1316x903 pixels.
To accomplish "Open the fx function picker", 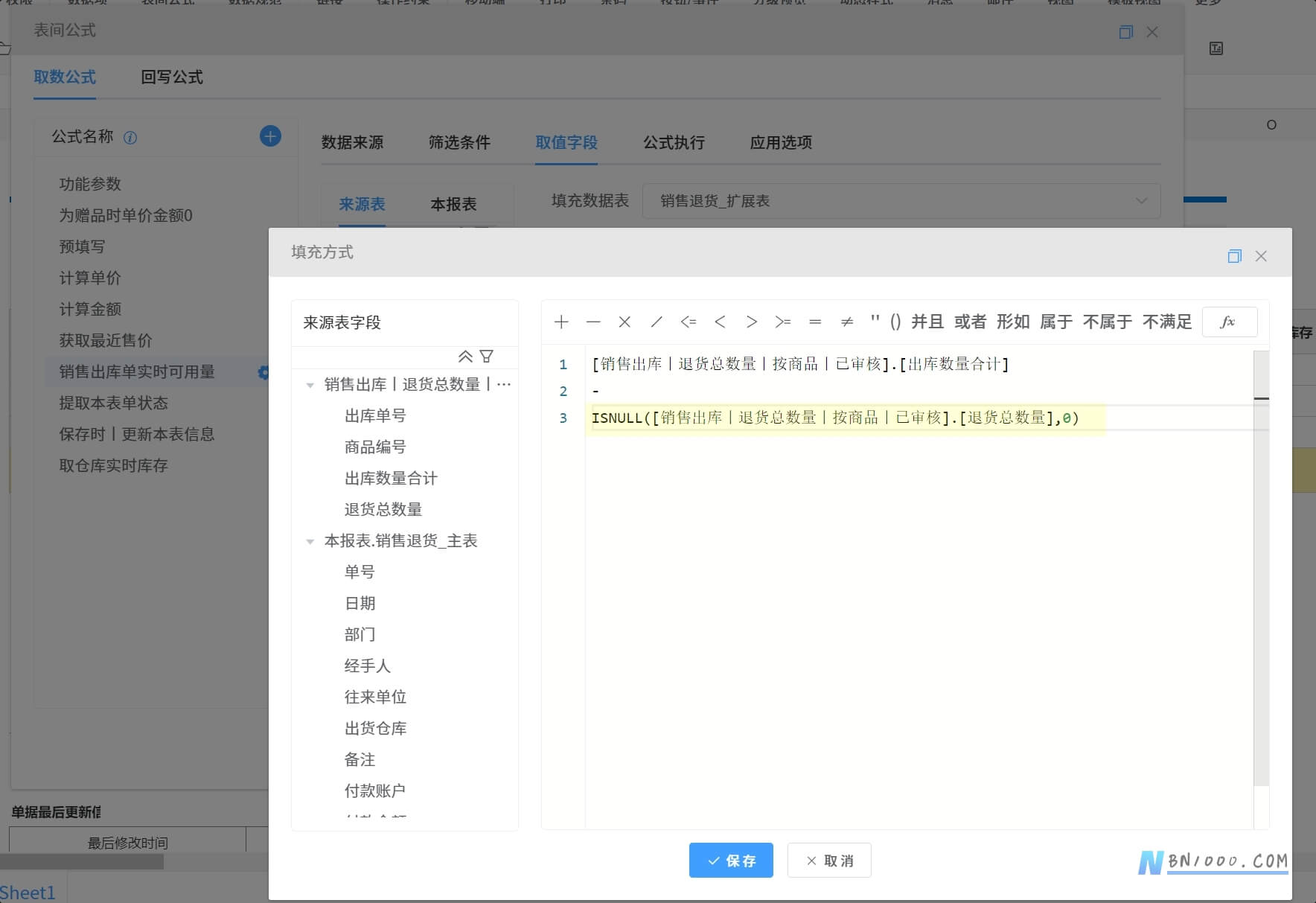I will (x=1230, y=322).
